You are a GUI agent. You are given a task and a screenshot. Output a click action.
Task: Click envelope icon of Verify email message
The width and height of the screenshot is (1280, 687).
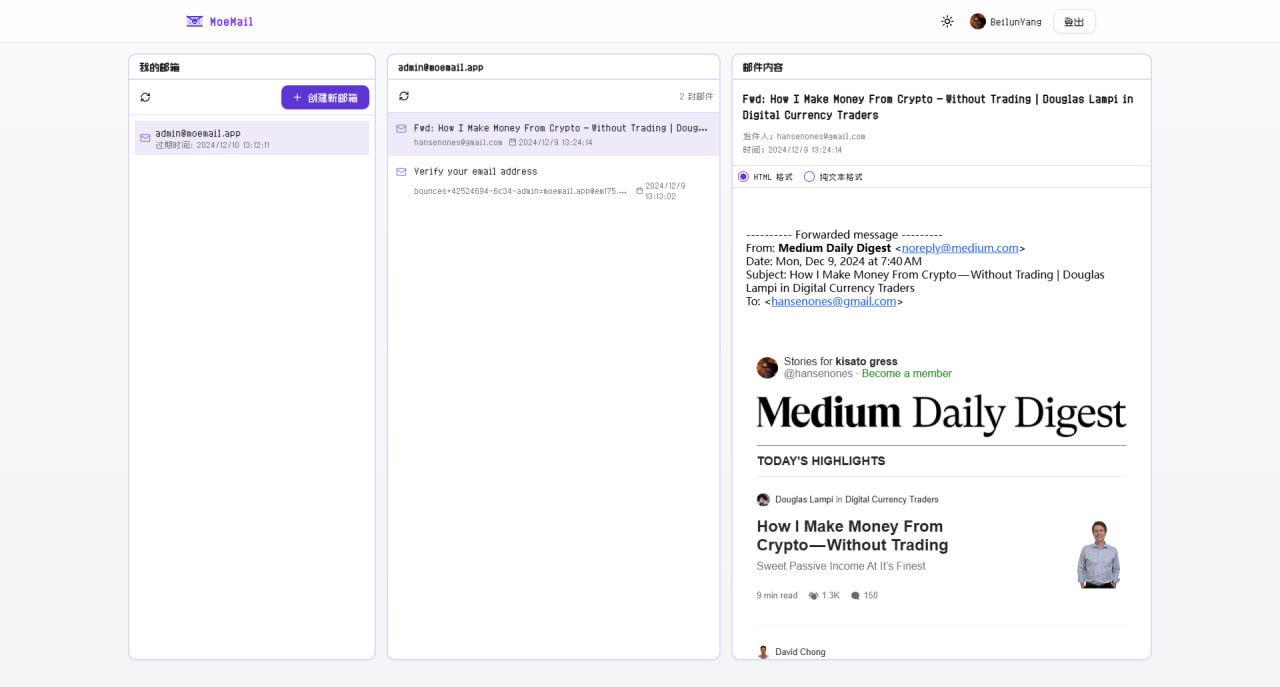(x=402, y=172)
